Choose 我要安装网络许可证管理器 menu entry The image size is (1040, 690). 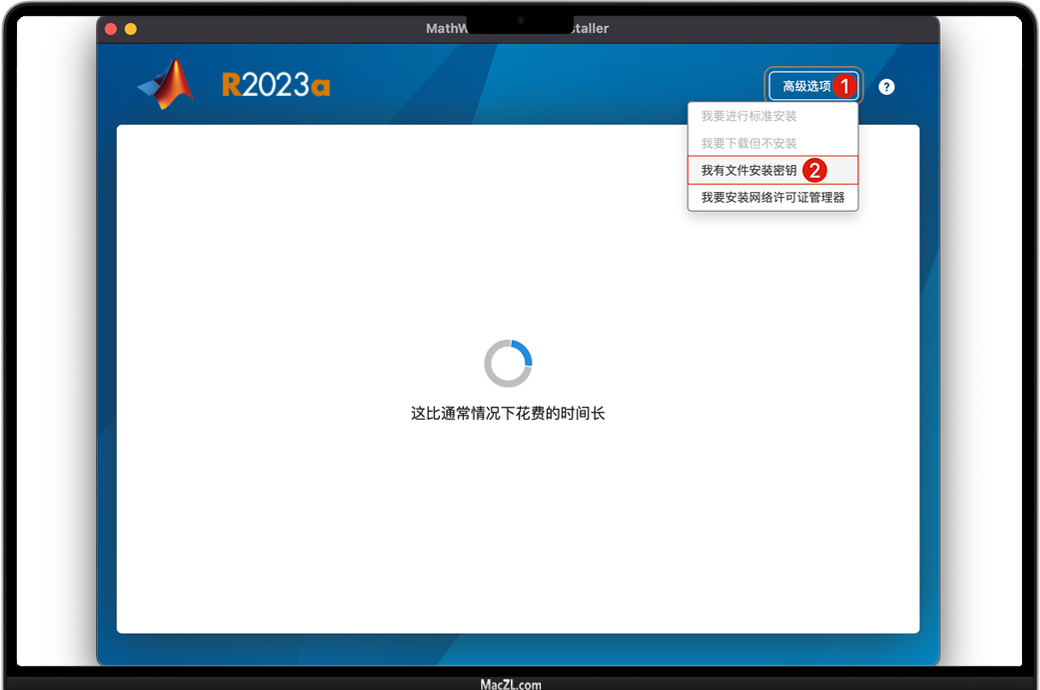pos(773,198)
